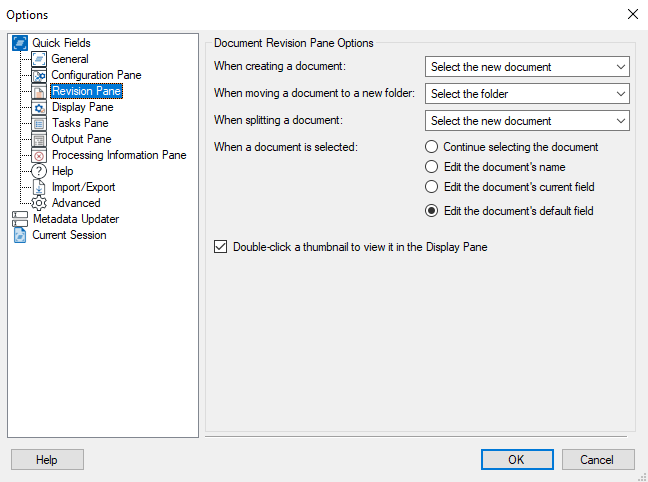
Task: Click the Current Session icon
Action: click(19, 235)
